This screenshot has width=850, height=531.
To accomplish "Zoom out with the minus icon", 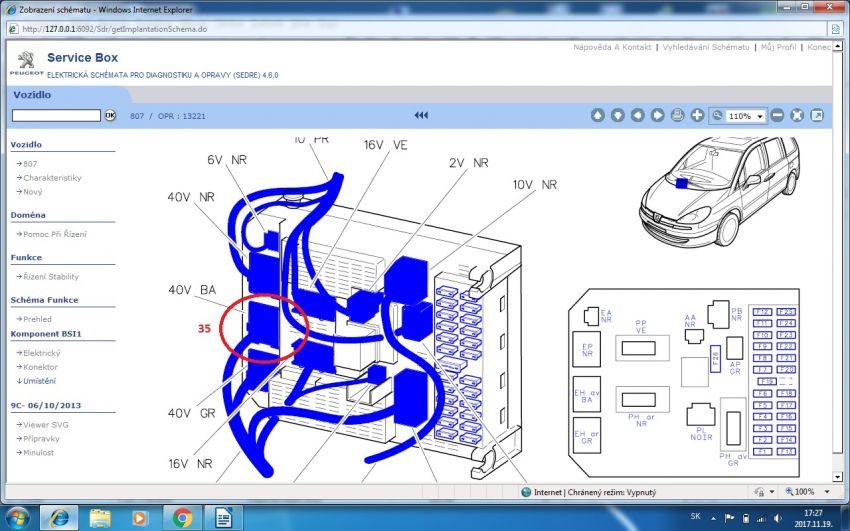I will pyautogui.click(x=777, y=115).
